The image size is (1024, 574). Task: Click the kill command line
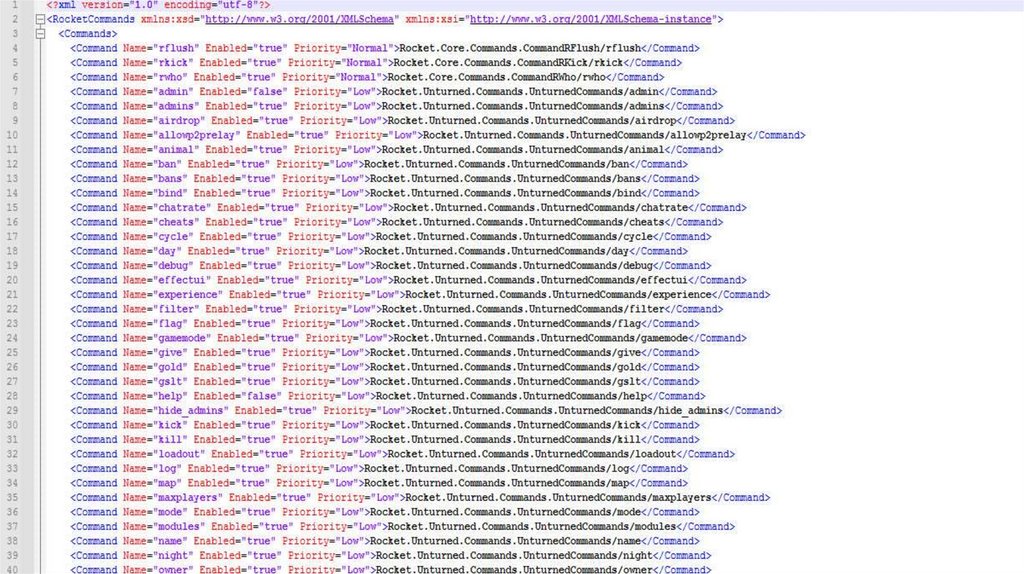tap(385, 439)
